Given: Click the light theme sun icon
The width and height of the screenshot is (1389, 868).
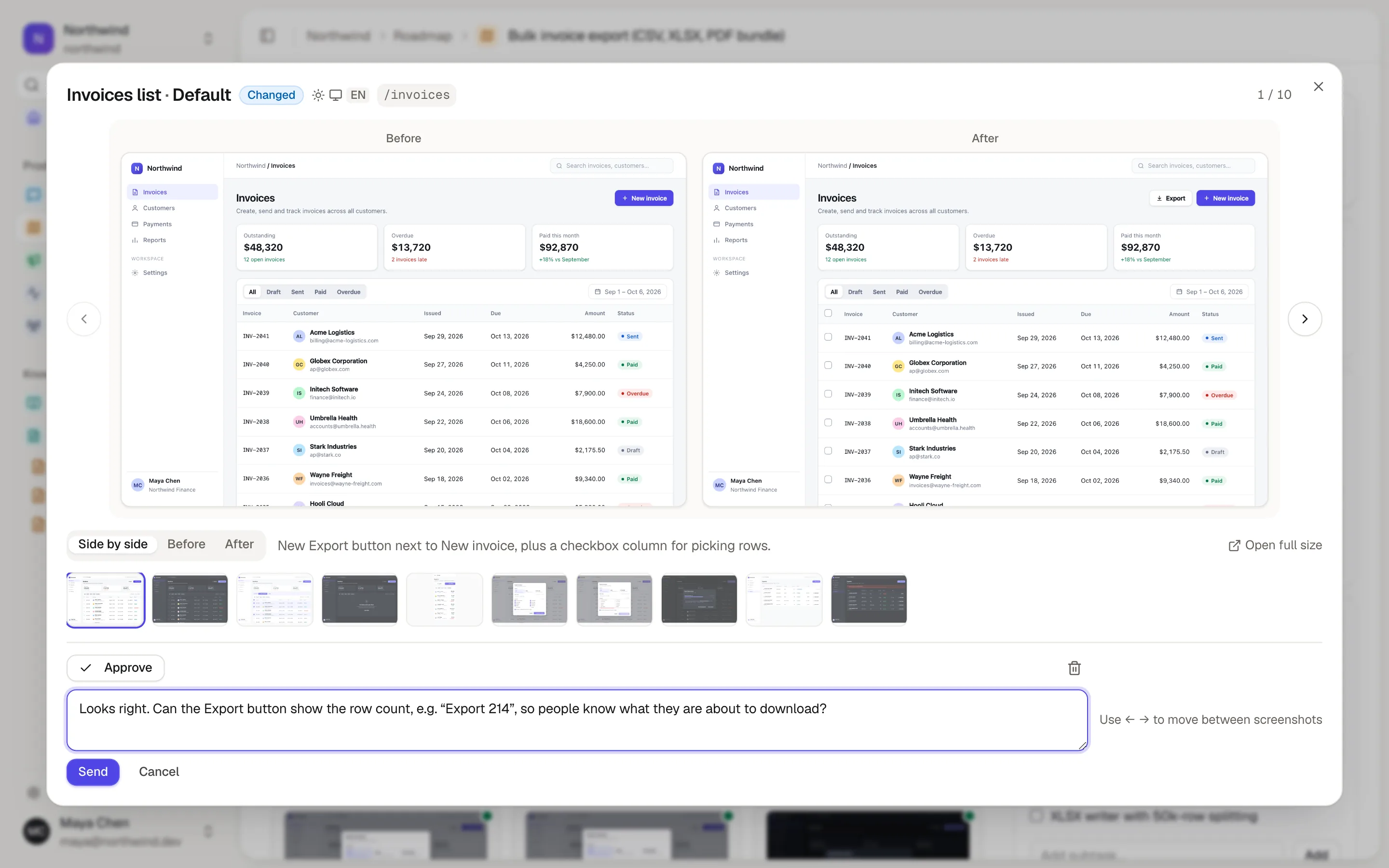Looking at the screenshot, I should 318,95.
